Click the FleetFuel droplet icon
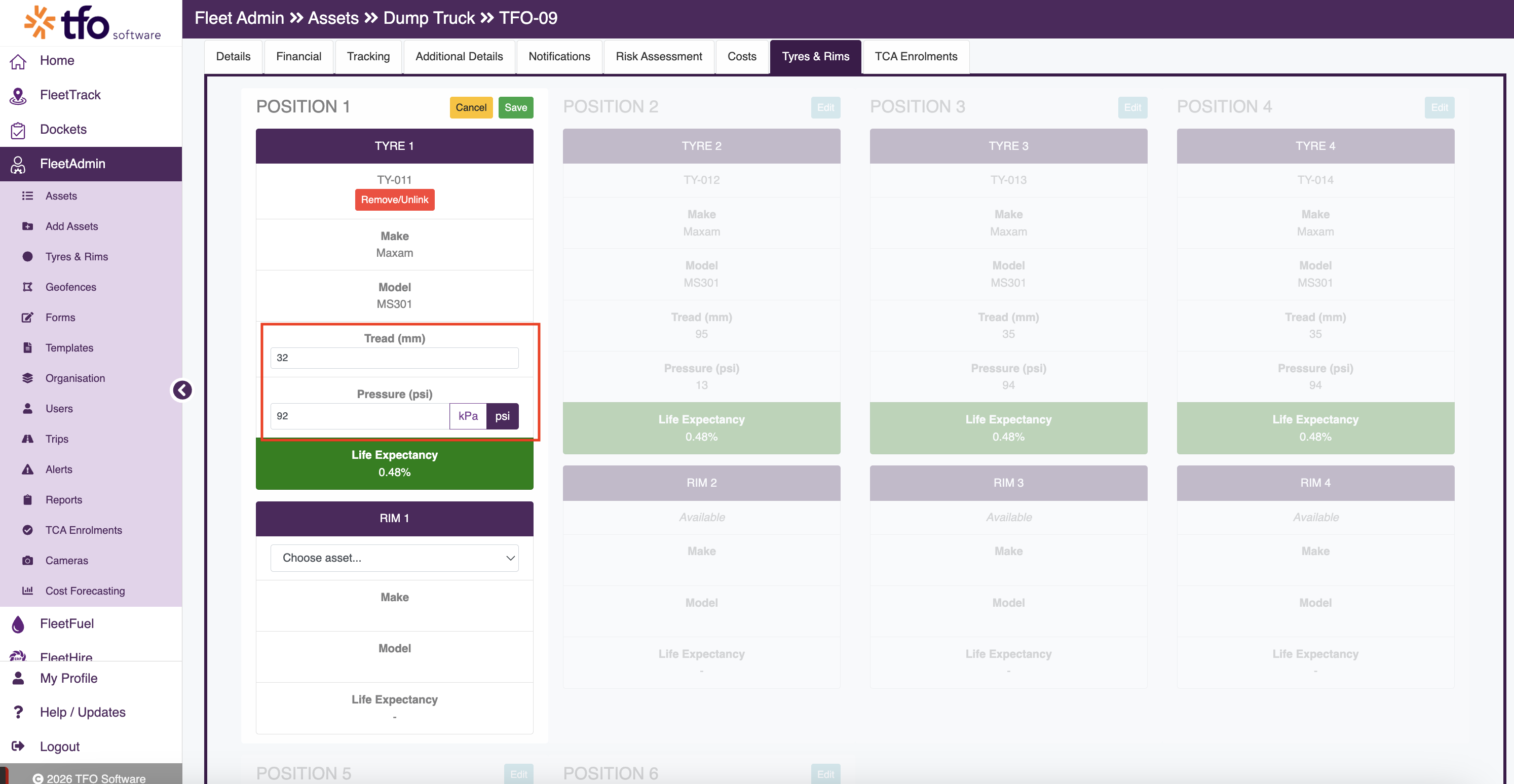1514x784 pixels. click(x=18, y=624)
